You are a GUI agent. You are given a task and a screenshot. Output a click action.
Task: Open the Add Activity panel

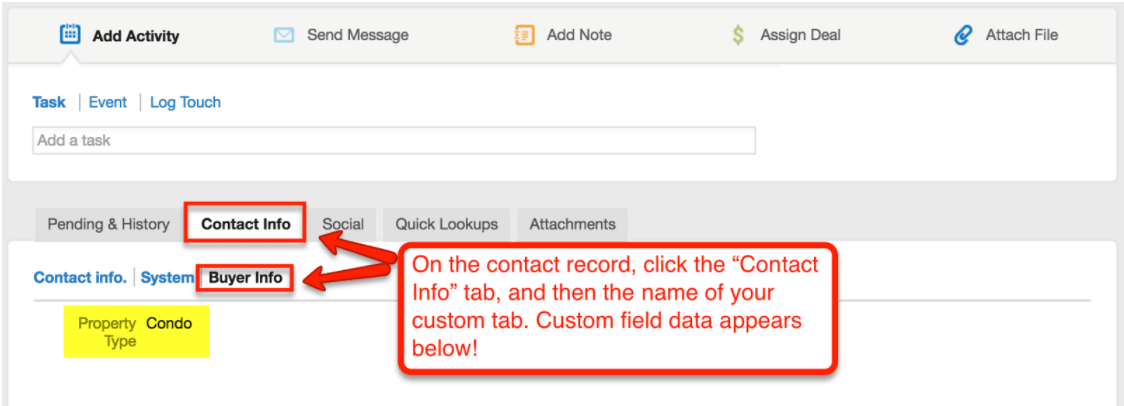point(135,36)
